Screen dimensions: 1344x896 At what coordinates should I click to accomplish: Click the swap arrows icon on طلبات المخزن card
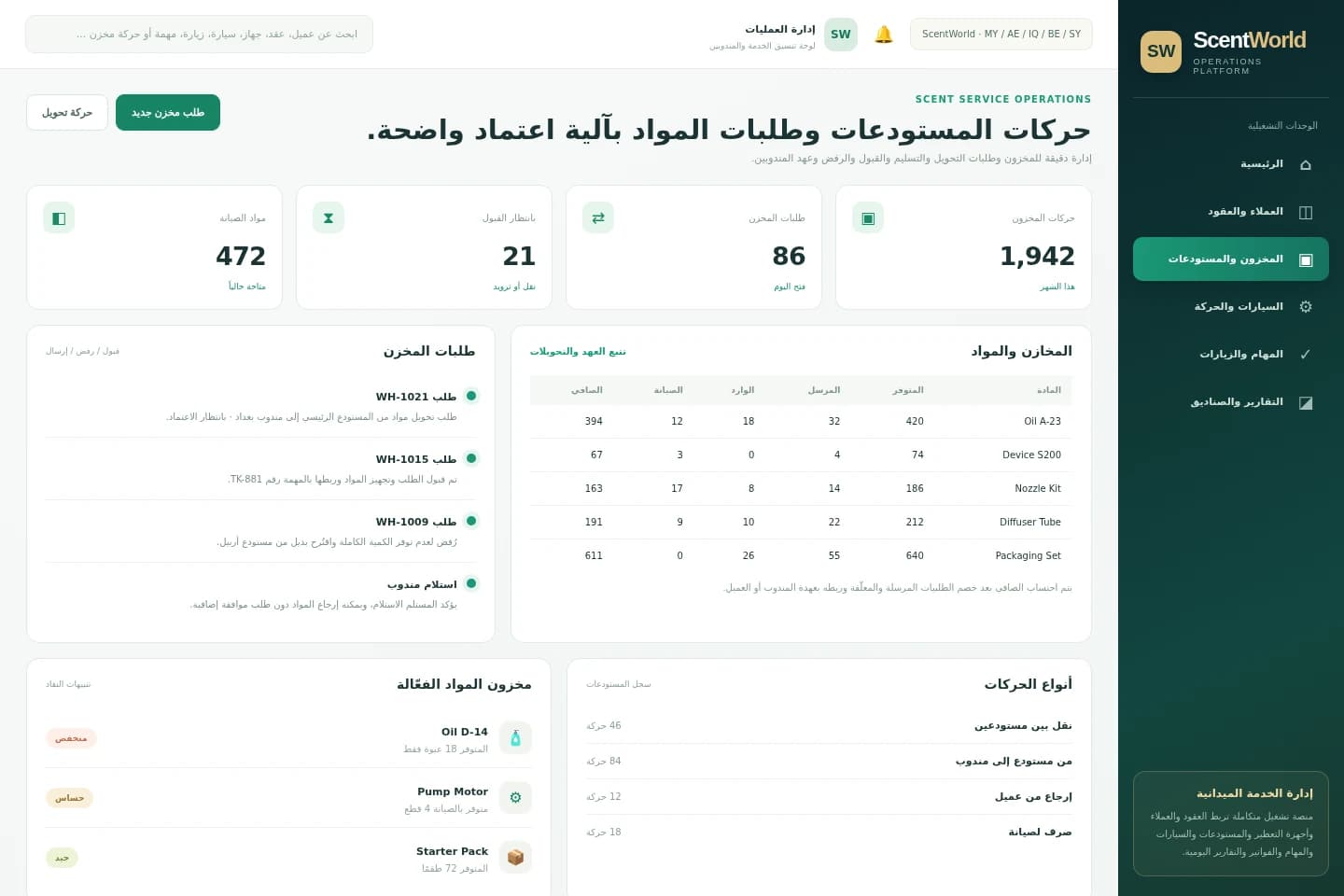tap(598, 217)
